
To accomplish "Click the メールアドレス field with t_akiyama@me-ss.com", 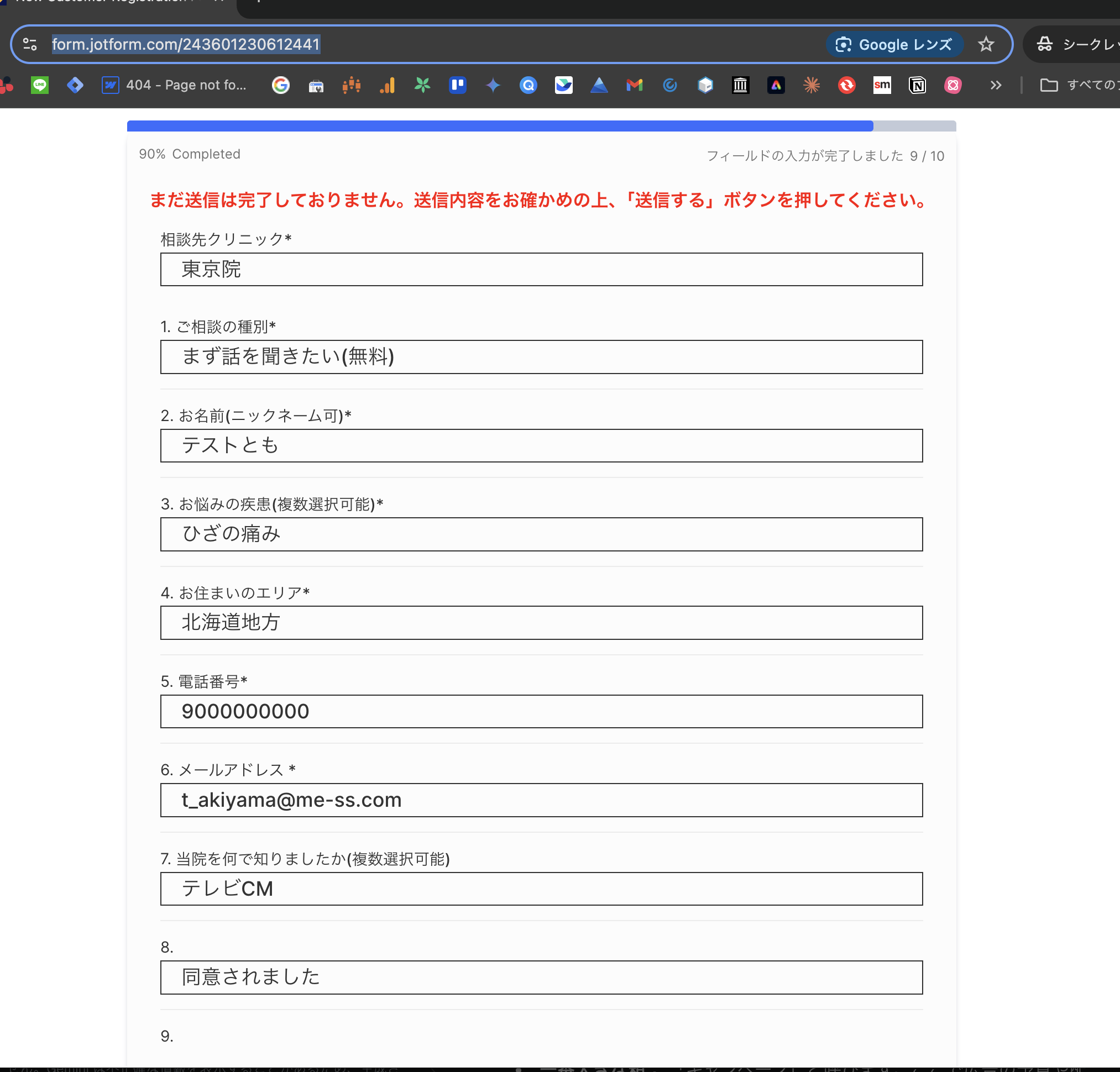I will [x=541, y=800].
